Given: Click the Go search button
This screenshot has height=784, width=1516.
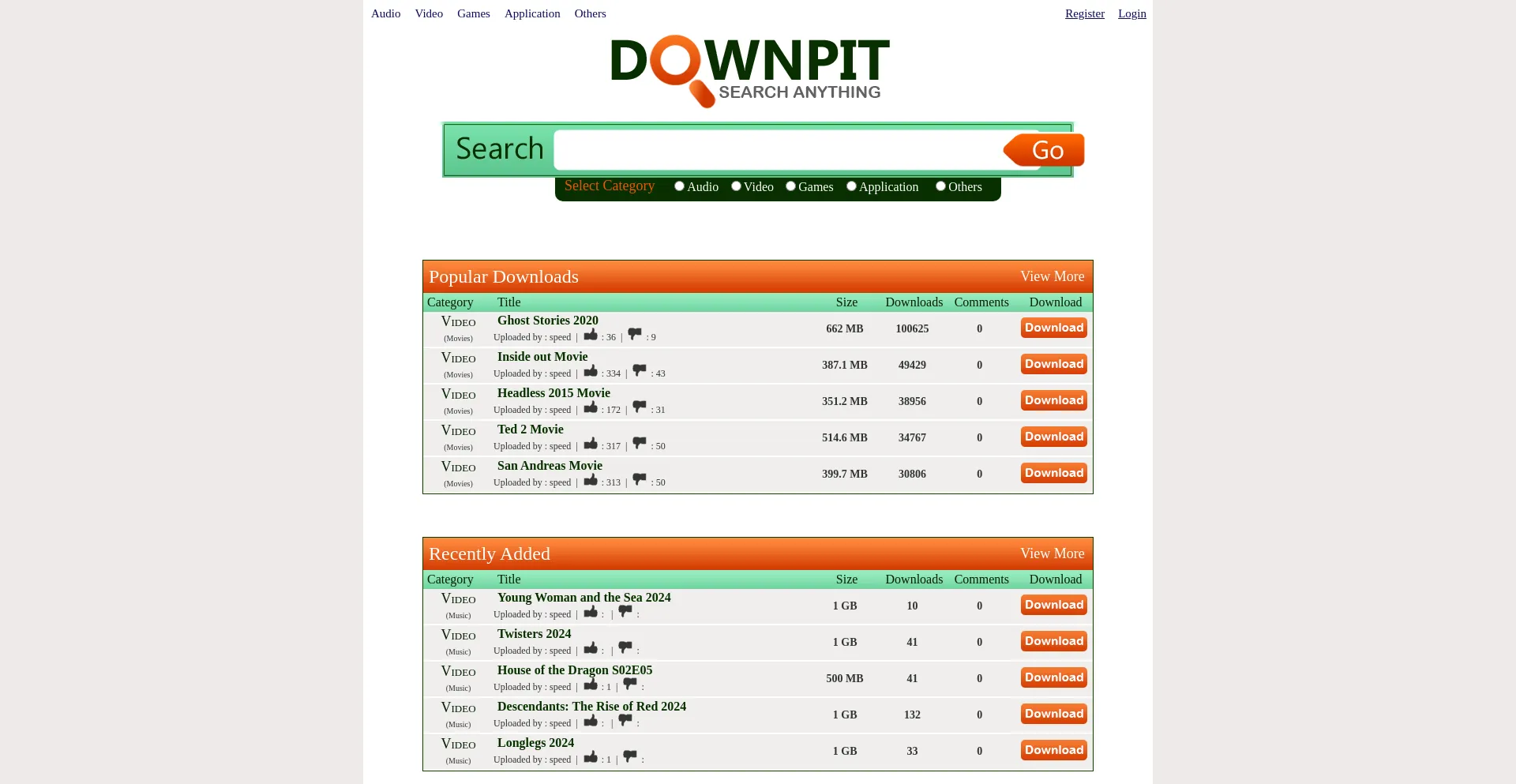Looking at the screenshot, I should point(1044,150).
